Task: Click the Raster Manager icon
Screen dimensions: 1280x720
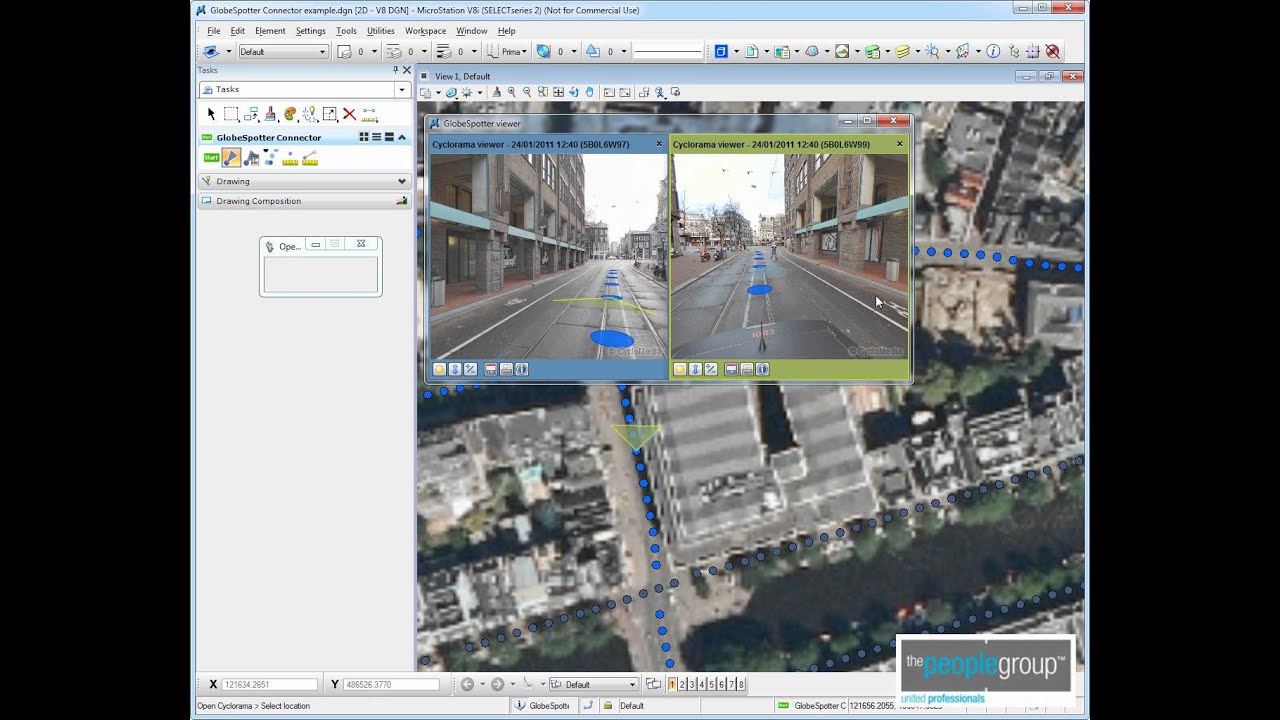Action: click(x=842, y=51)
